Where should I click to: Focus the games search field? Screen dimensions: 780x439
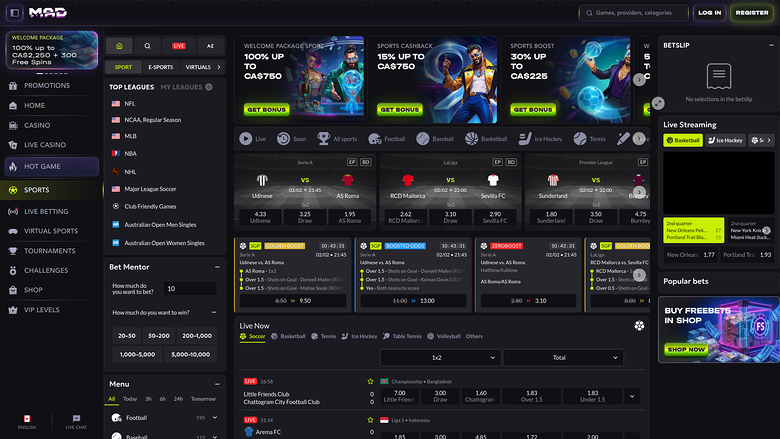[633, 13]
